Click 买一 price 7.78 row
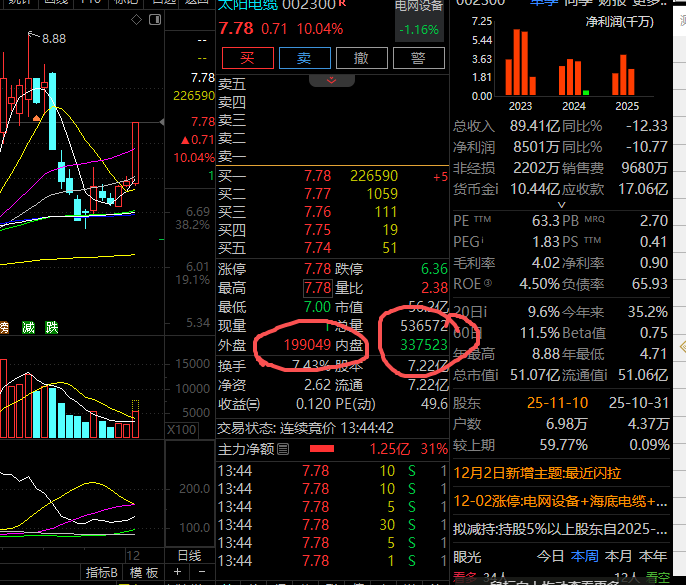This screenshot has width=686, height=585. click(x=332, y=176)
